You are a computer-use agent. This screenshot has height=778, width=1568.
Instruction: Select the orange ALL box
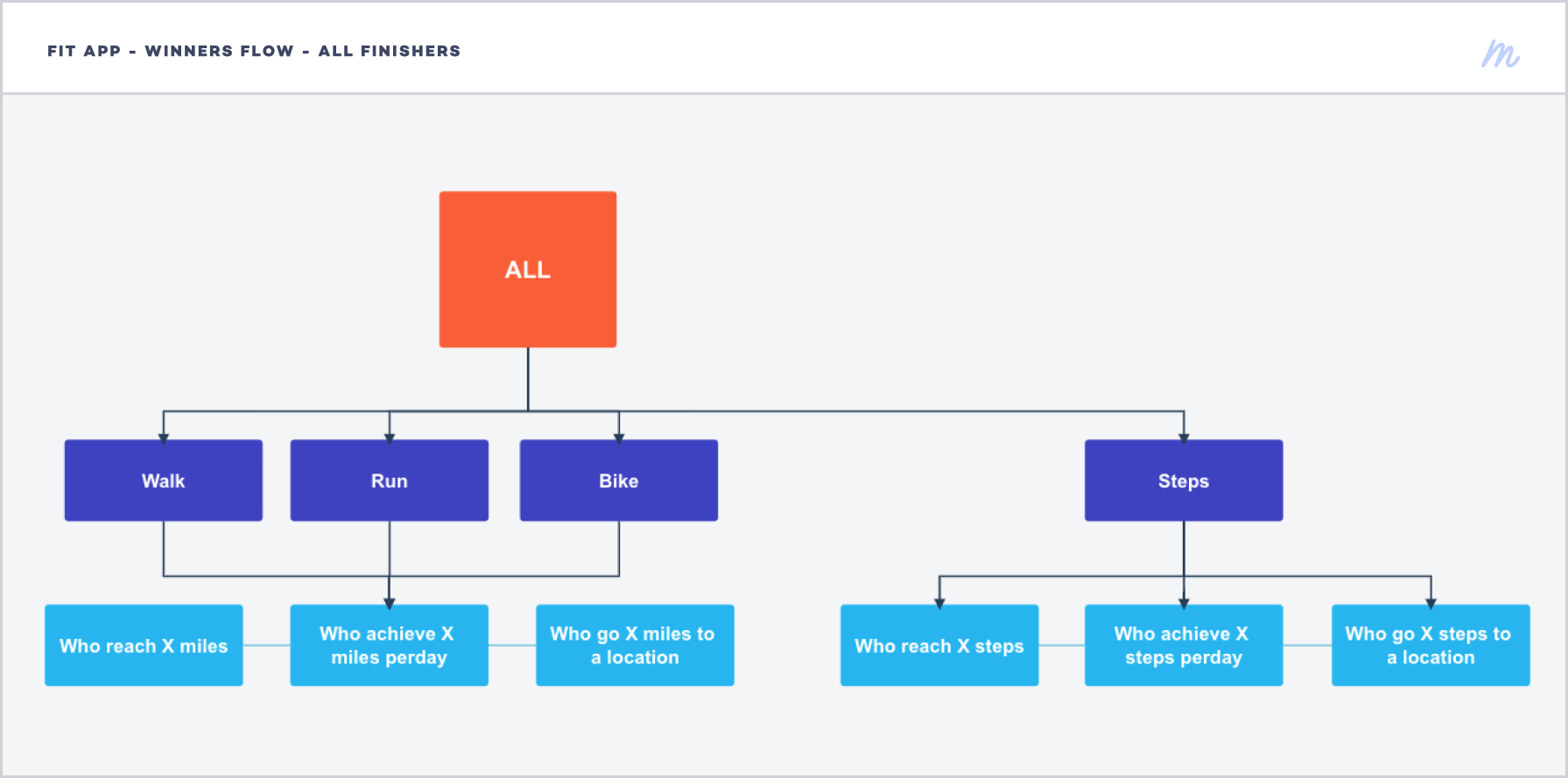[528, 270]
